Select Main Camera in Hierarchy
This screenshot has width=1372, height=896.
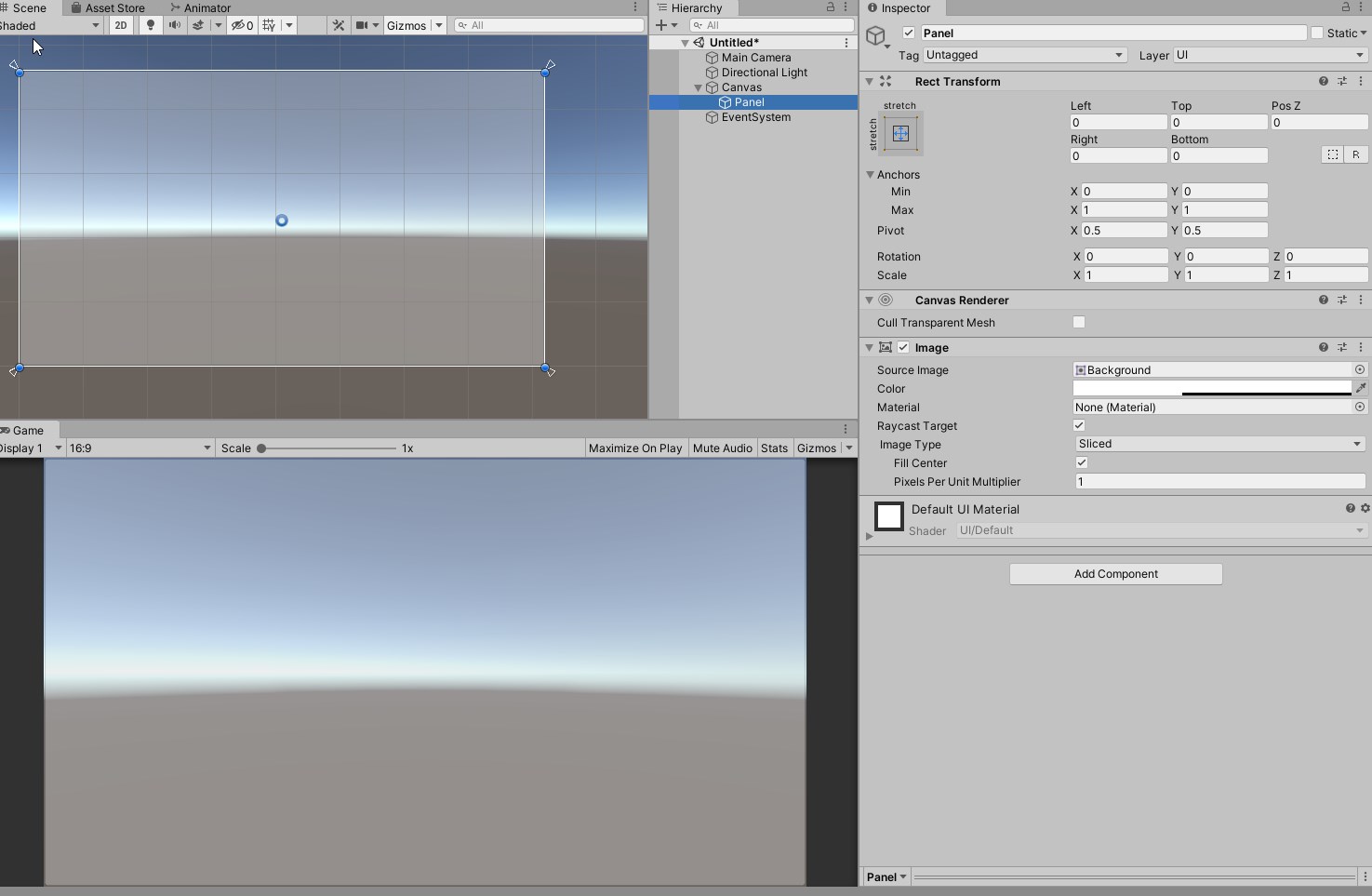756,58
